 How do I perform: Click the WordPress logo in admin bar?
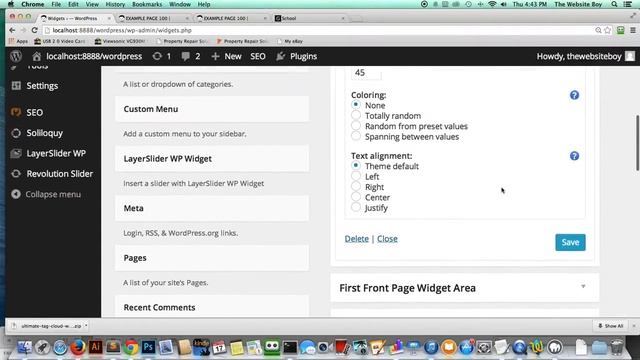[x=16, y=56]
